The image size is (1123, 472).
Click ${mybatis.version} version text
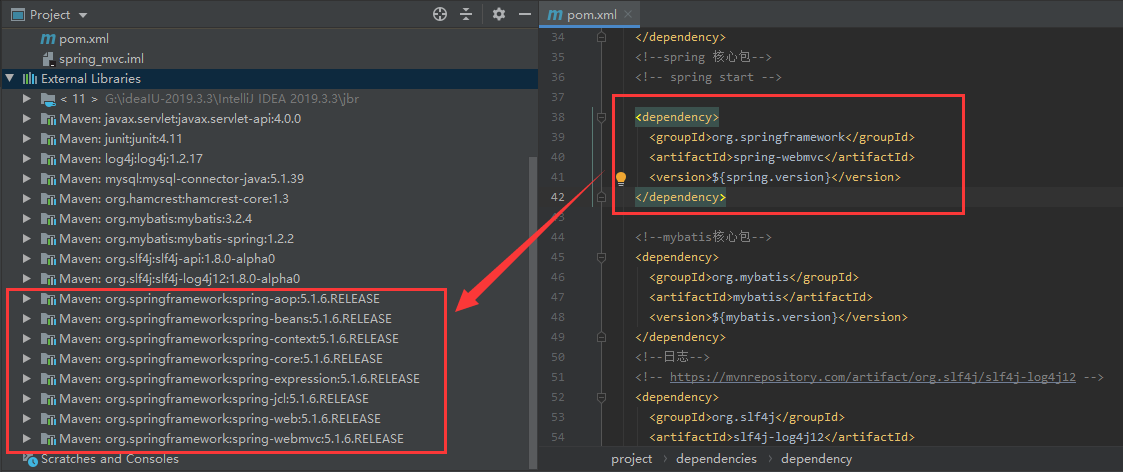point(773,317)
